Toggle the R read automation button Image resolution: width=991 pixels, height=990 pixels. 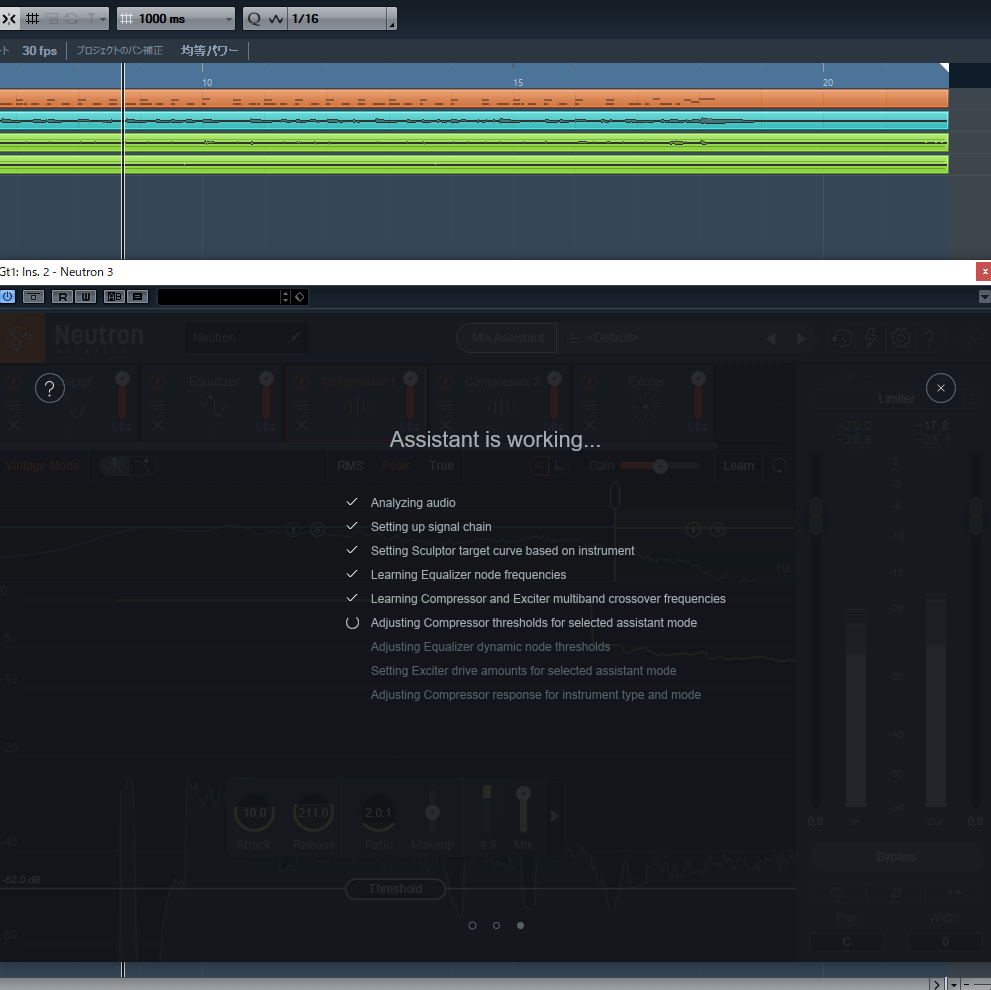63,296
